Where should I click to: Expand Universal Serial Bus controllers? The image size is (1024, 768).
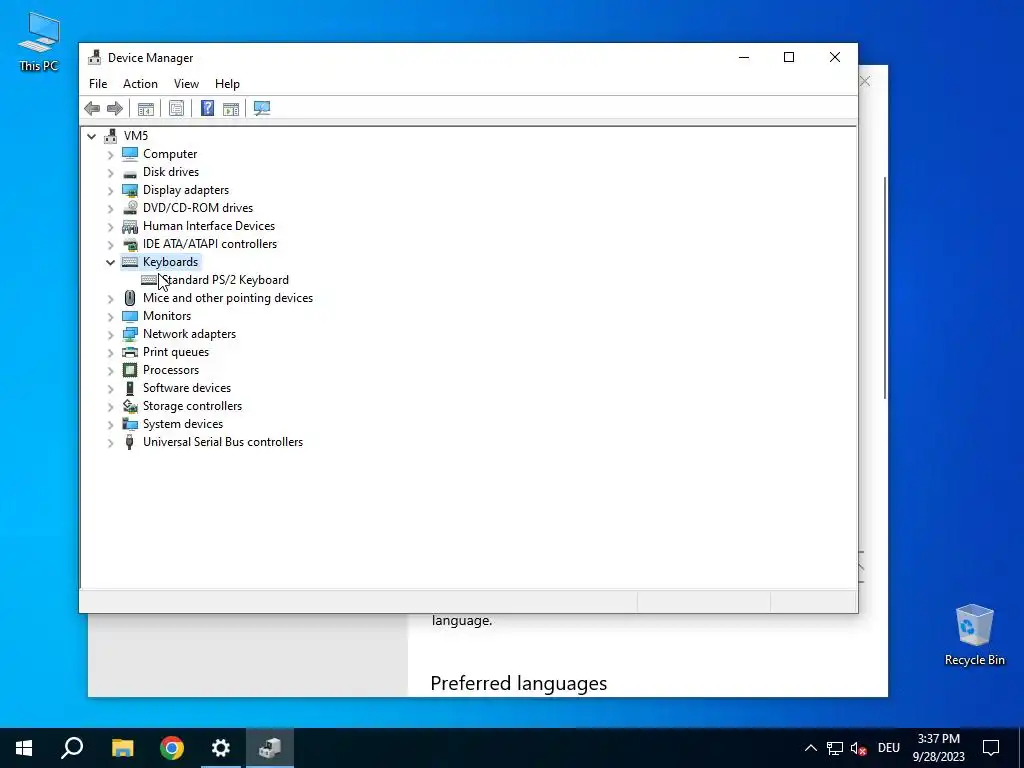pyautogui.click(x=110, y=442)
